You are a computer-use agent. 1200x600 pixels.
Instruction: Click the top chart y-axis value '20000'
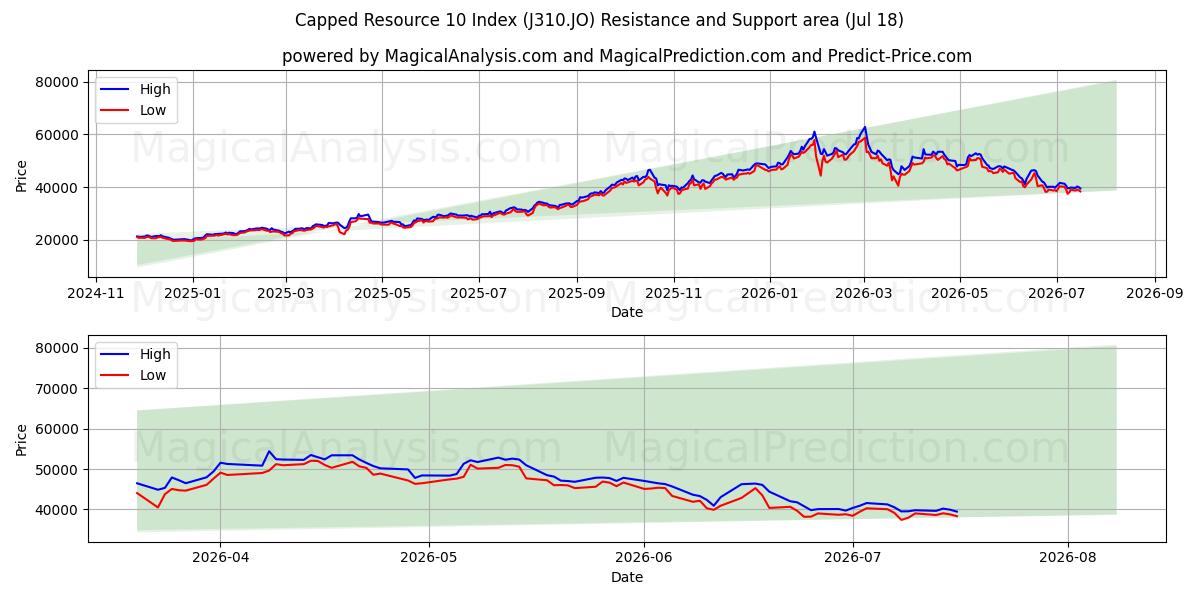58,241
